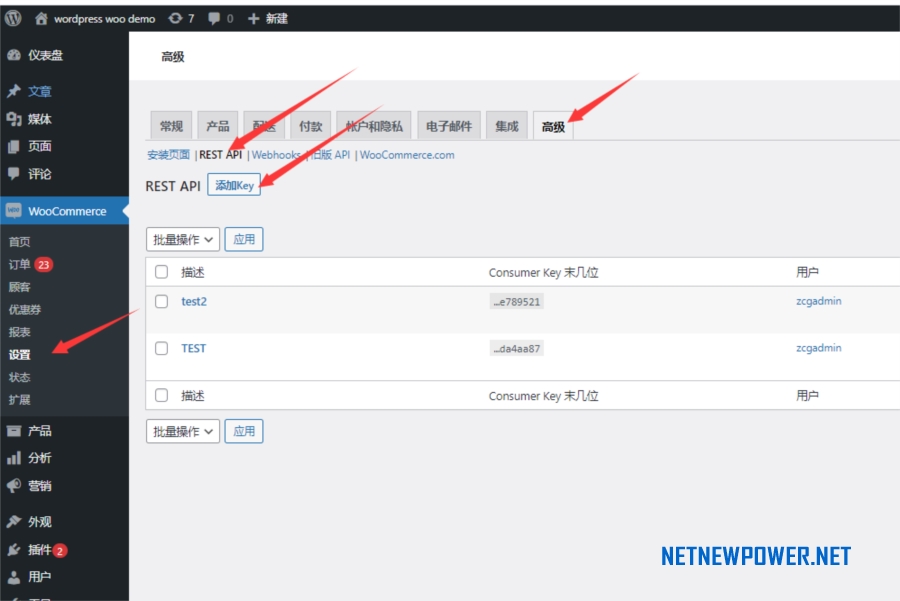This screenshot has height=601, width=900.
Task: Open 订单 in the WooCommerce submenu
Action: click(x=20, y=265)
